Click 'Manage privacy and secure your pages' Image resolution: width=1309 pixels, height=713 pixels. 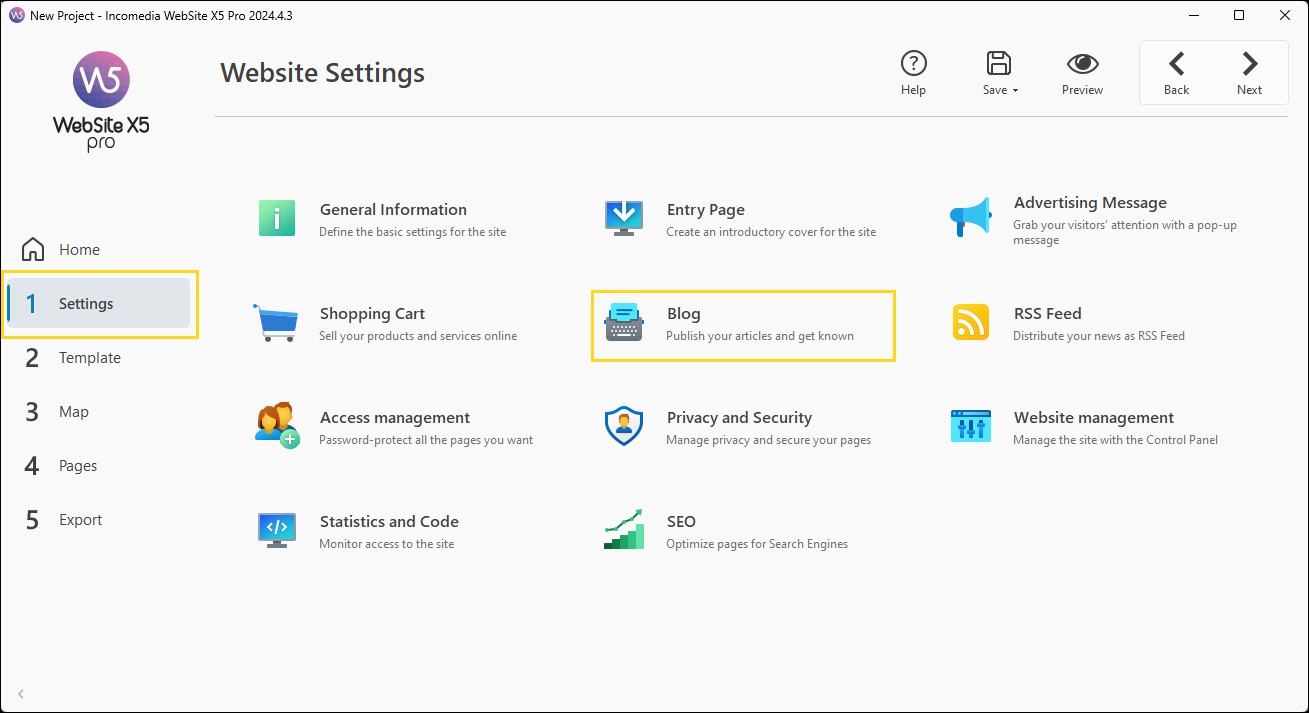click(x=768, y=440)
